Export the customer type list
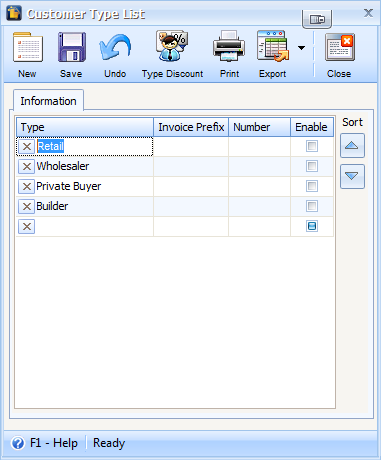This screenshot has width=381, height=460. point(273,47)
